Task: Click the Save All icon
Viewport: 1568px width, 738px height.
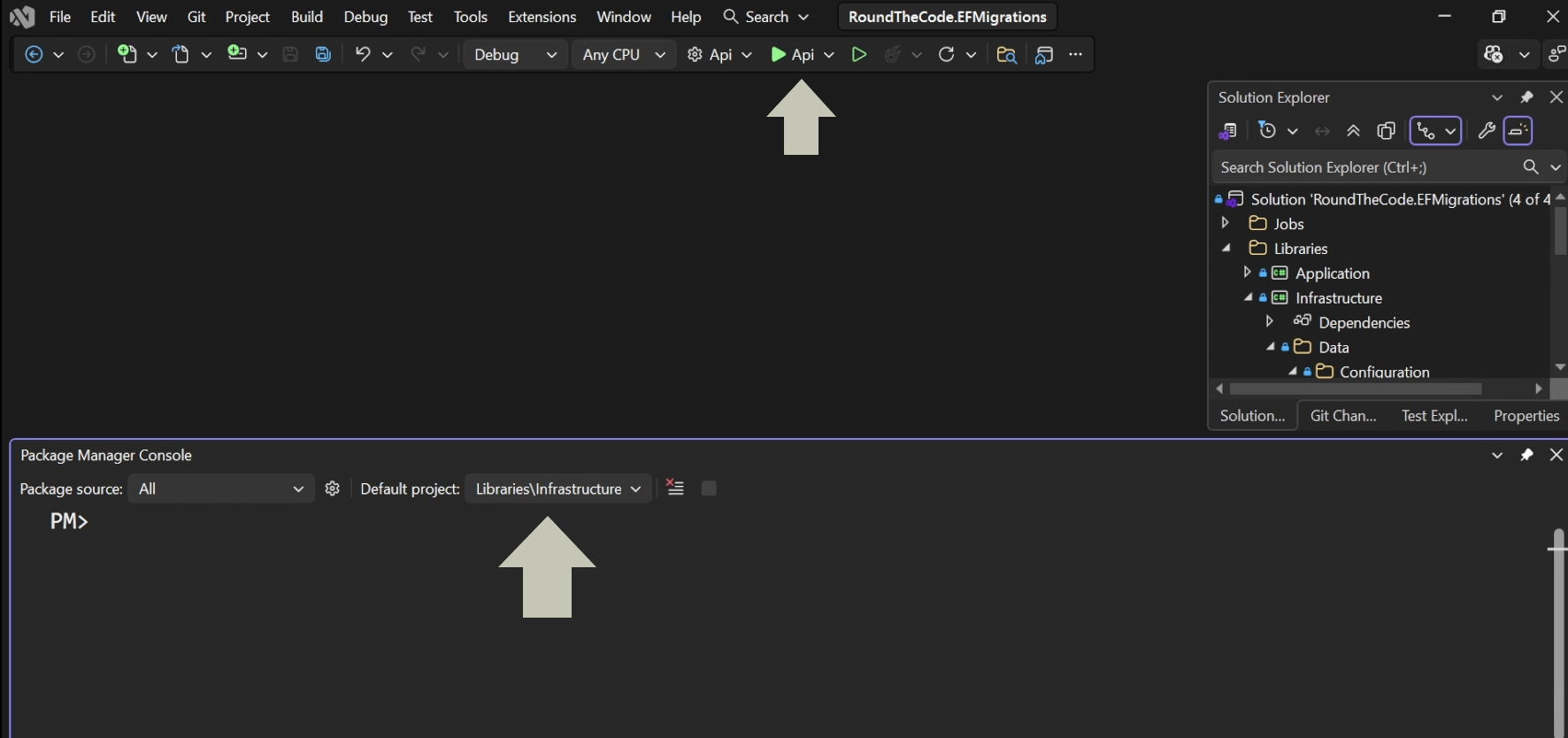Action: tap(323, 55)
